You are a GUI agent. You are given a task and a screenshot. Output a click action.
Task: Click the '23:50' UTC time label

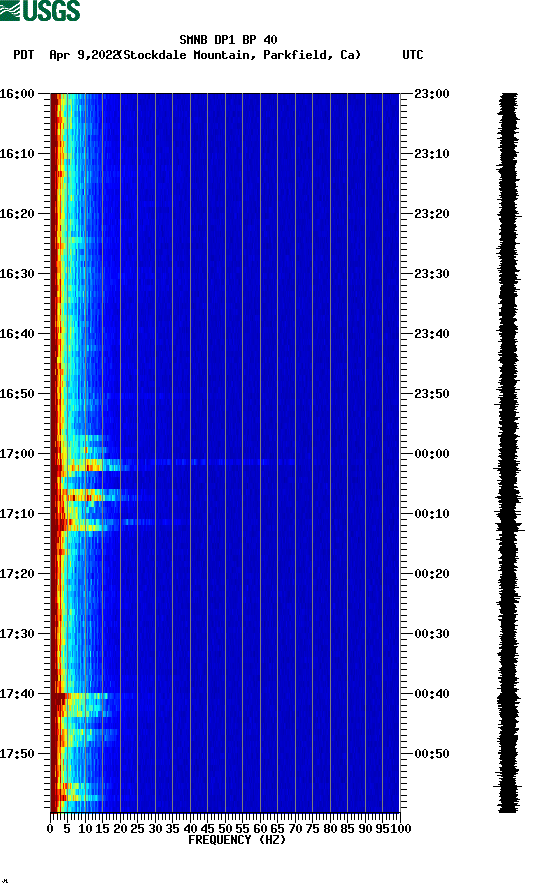(x=432, y=394)
